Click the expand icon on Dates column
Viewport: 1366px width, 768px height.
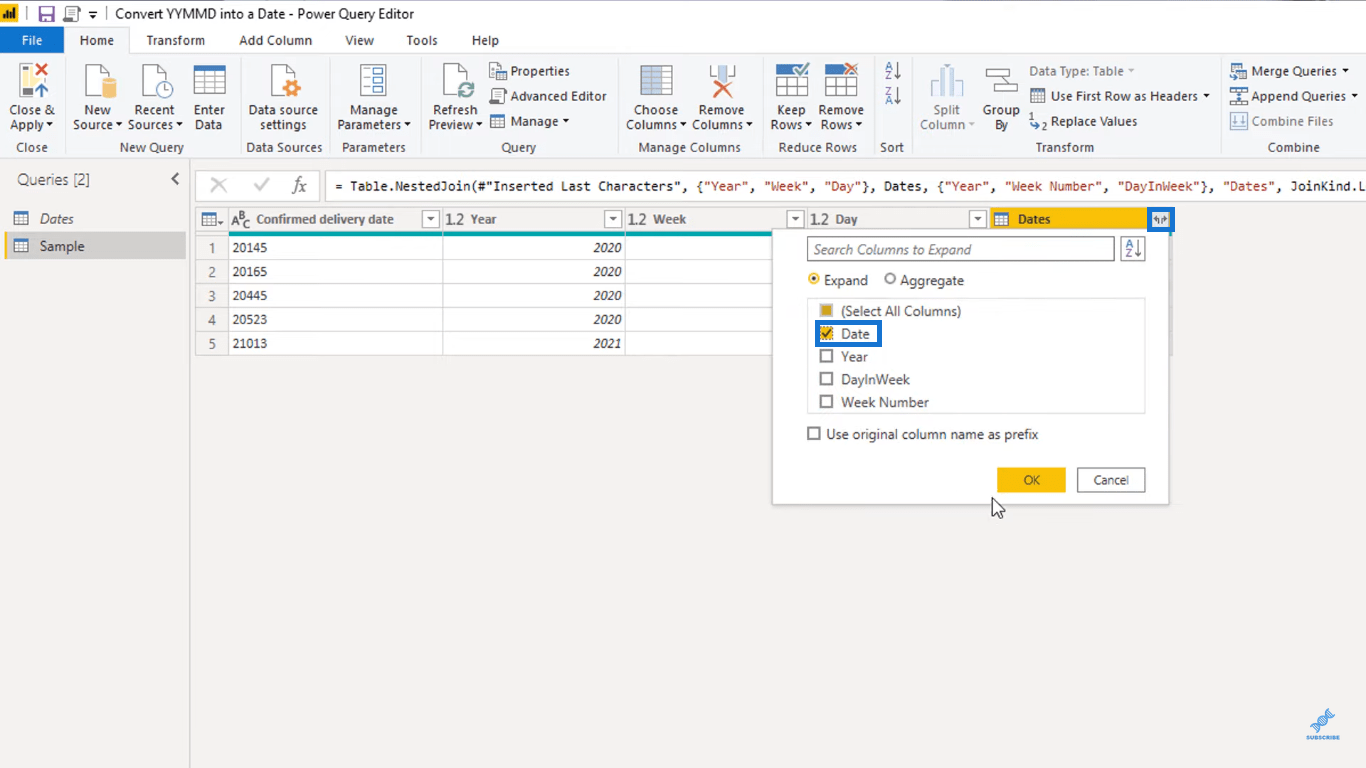1161,219
